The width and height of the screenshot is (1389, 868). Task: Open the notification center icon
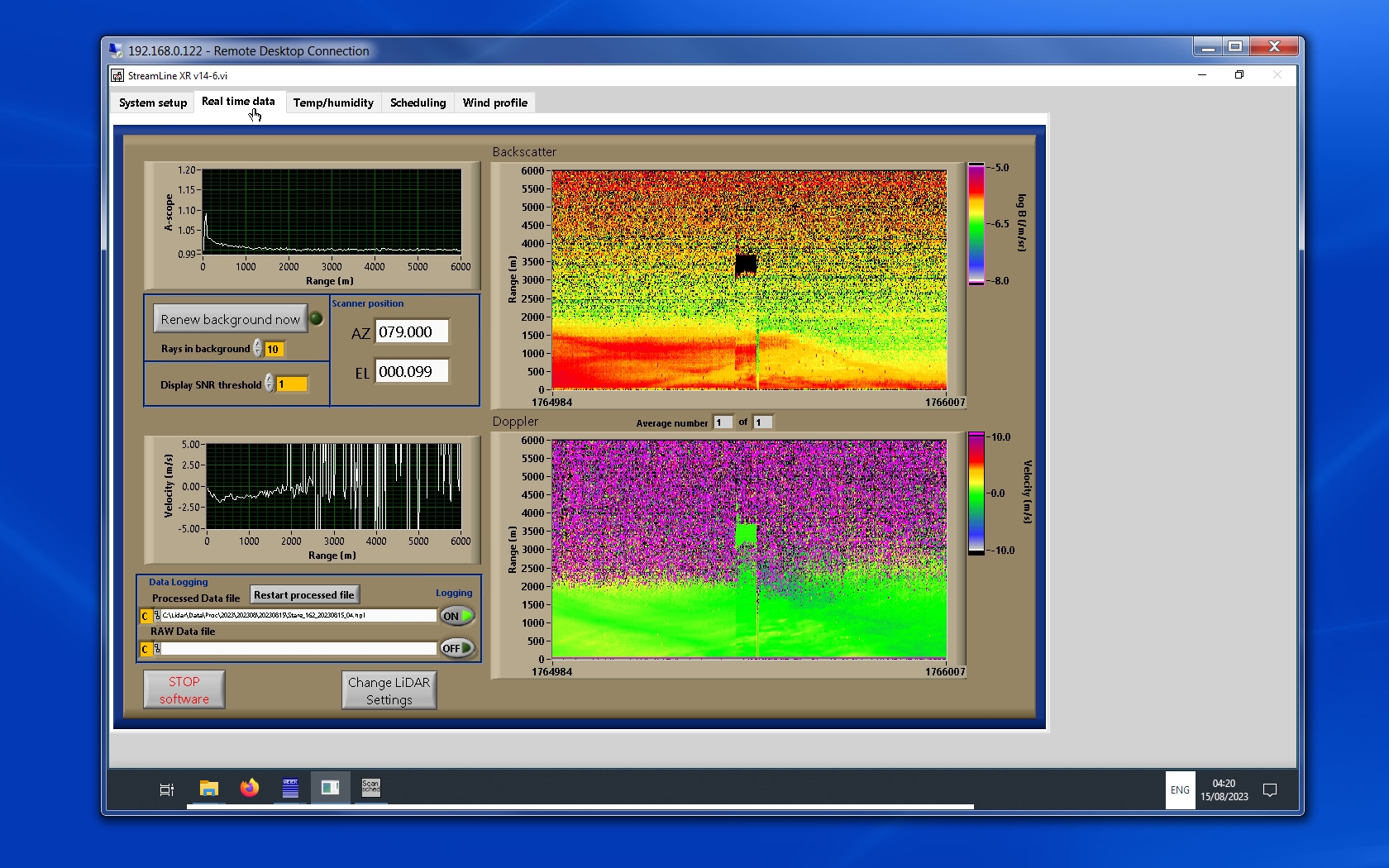click(x=1270, y=790)
